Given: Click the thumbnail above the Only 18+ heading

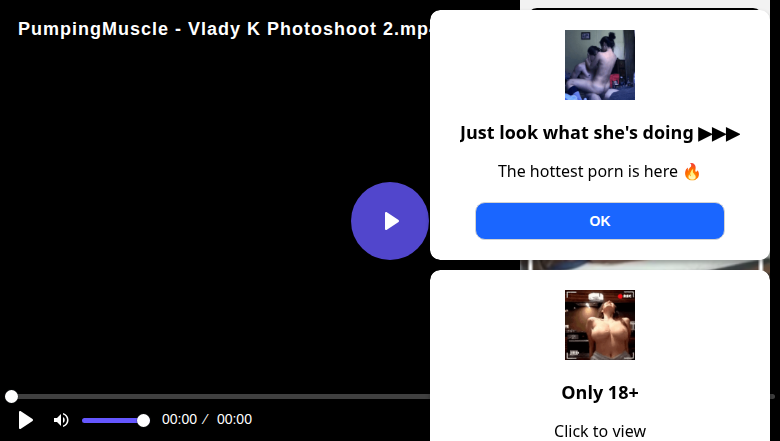Looking at the screenshot, I should [599, 325].
